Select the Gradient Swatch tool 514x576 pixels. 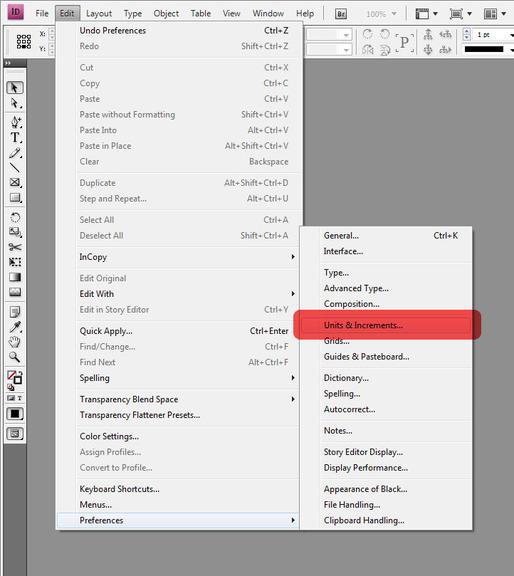tap(15, 277)
